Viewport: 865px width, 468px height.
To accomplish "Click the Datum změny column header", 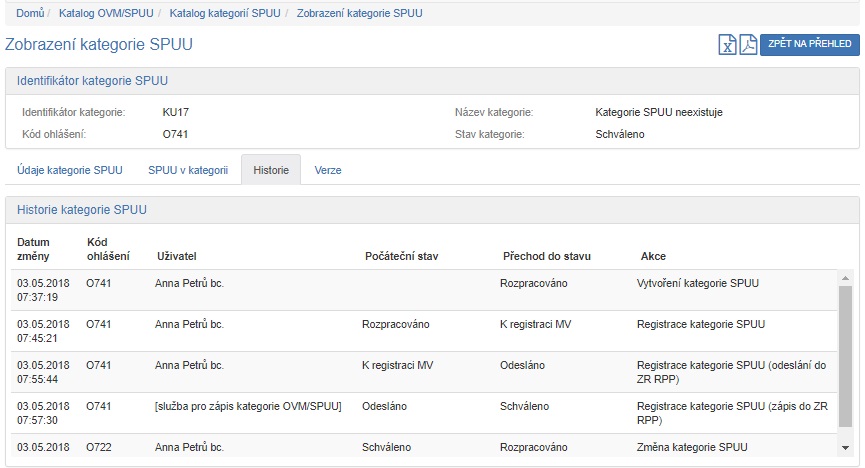I will 34,250.
